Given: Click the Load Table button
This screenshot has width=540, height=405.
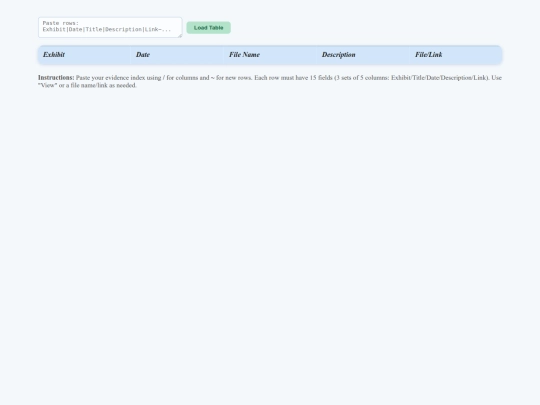Looking at the screenshot, I should pos(209,28).
